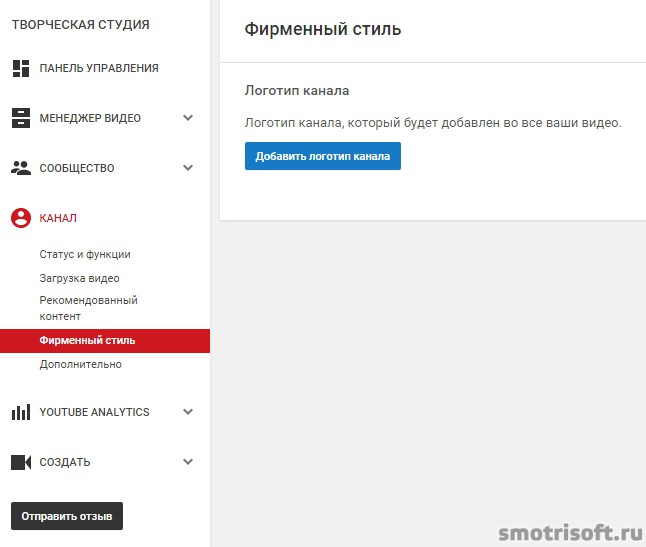Click the bar chart YouTube Analytics icon
Viewport: 646px width, 547px height.
(x=21, y=412)
